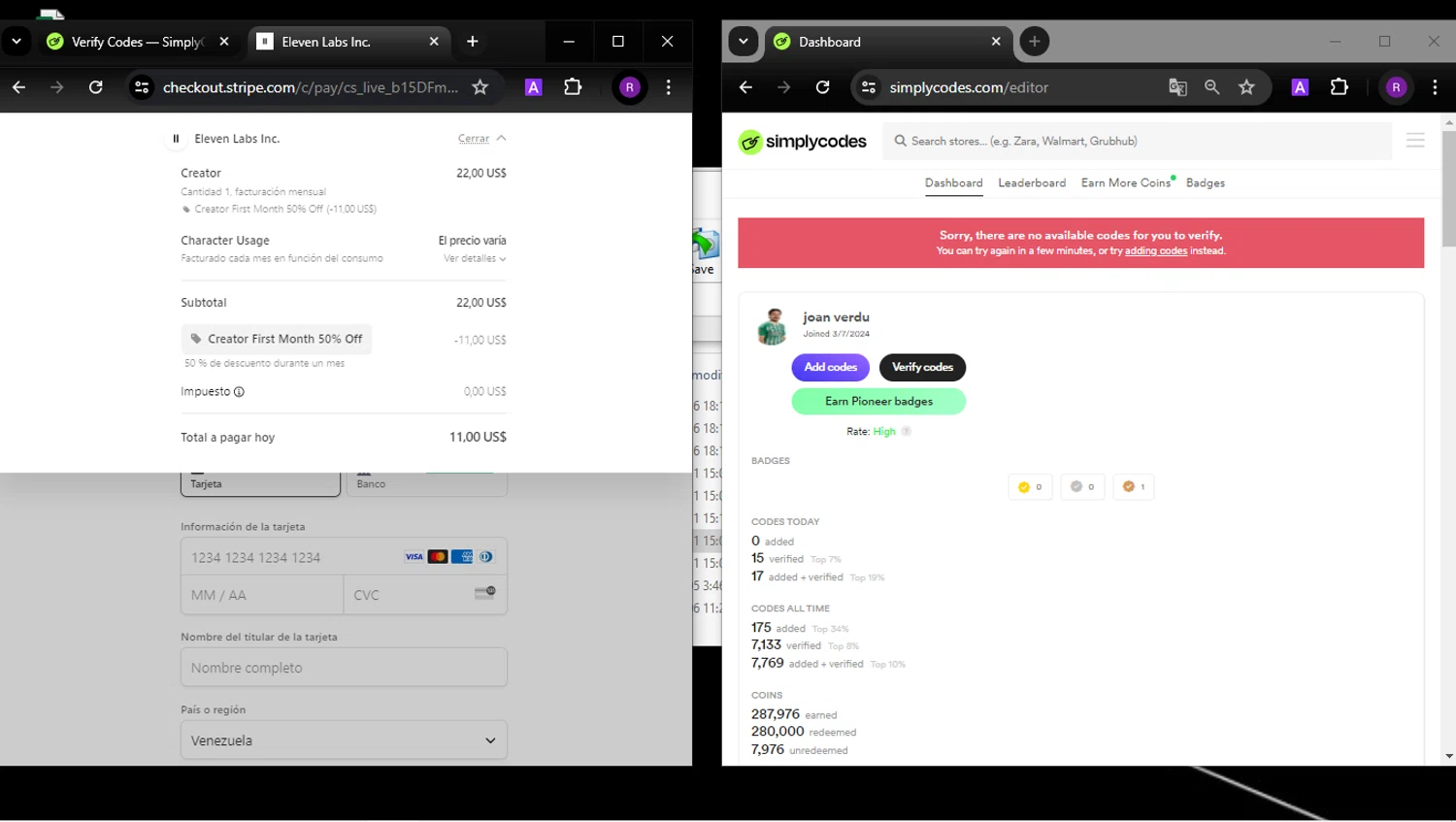Click the bronze badge counter
This screenshot has width=1456, height=822.
click(x=1134, y=487)
